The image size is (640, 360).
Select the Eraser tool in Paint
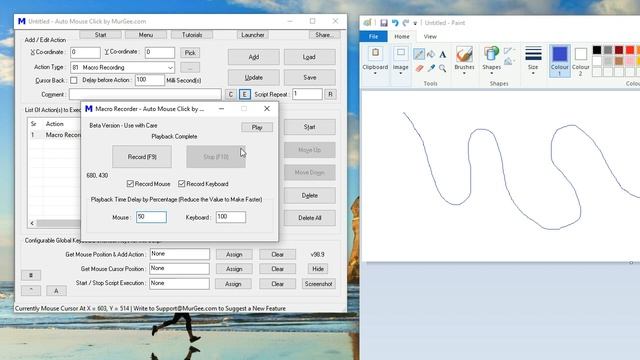pyautogui.click(x=419, y=68)
